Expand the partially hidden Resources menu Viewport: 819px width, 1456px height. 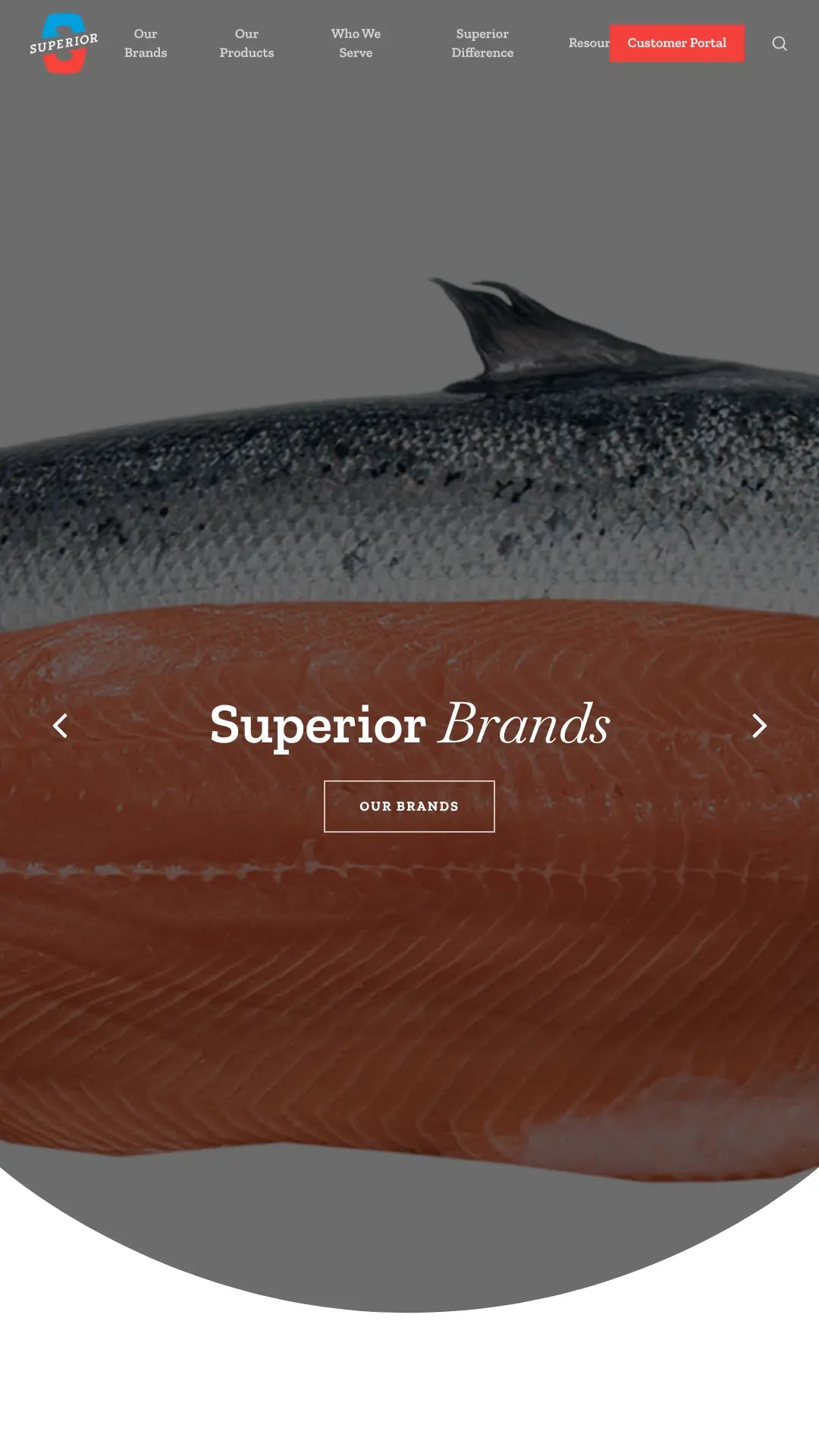point(588,43)
